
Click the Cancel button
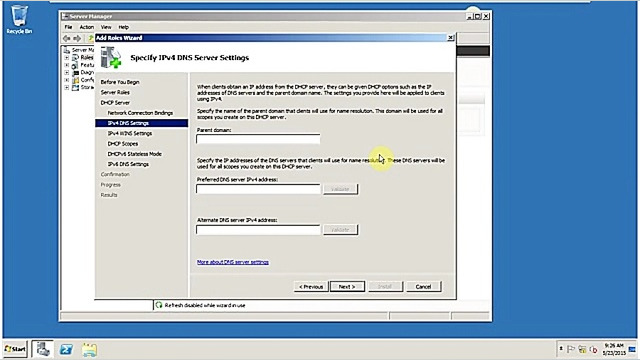coord(423,287)
